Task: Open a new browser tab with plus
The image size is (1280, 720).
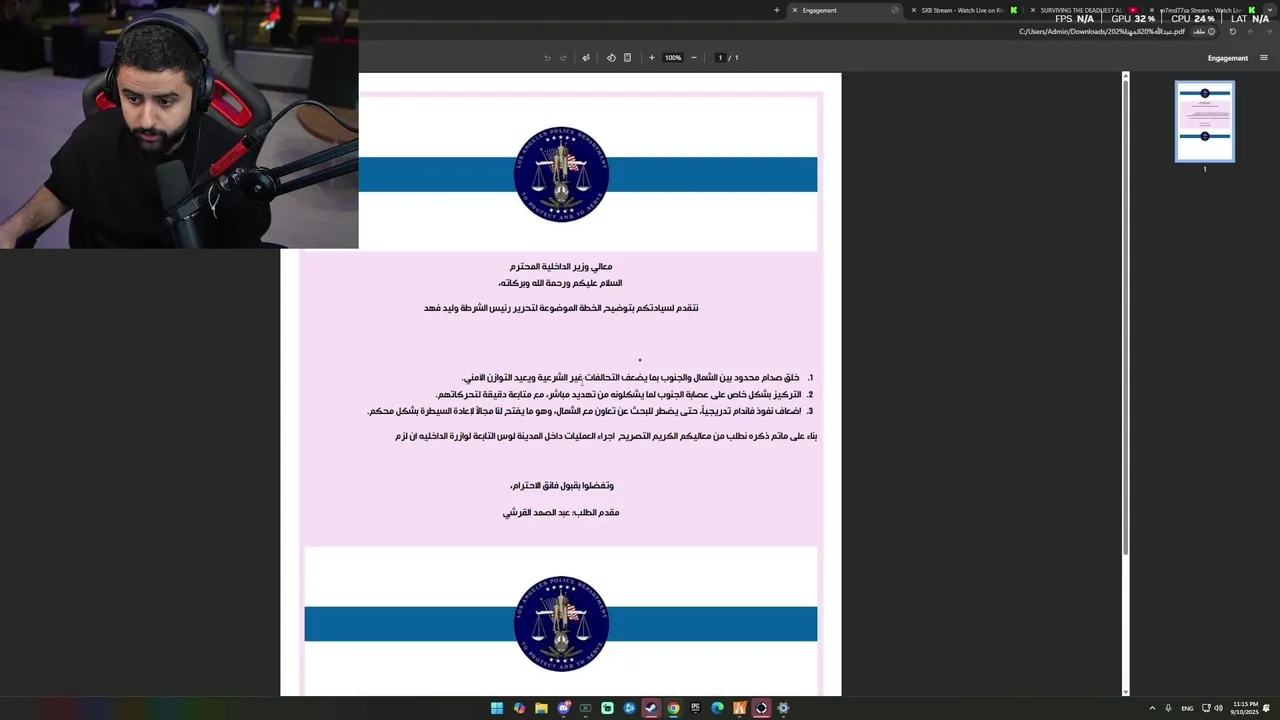Action: coord(776,10)
